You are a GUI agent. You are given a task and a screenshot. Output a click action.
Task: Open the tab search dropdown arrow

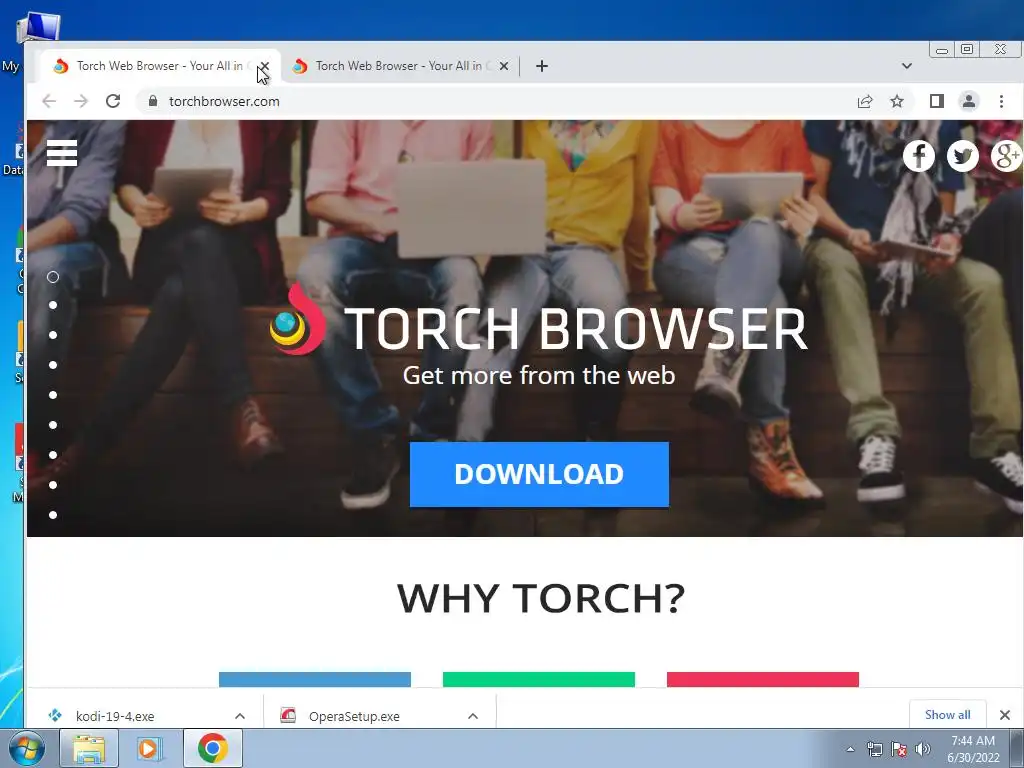[906, 66]
